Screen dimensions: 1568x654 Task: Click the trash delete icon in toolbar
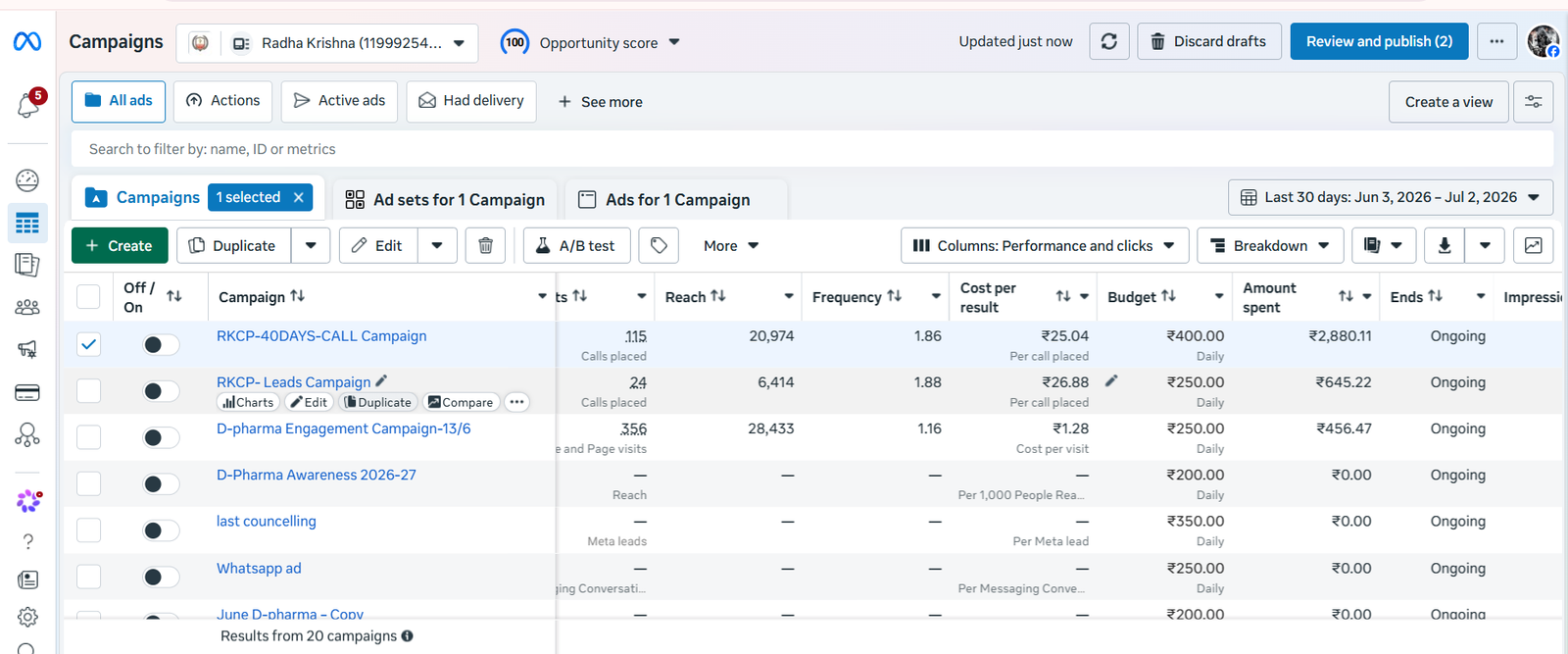click(485, 245)
